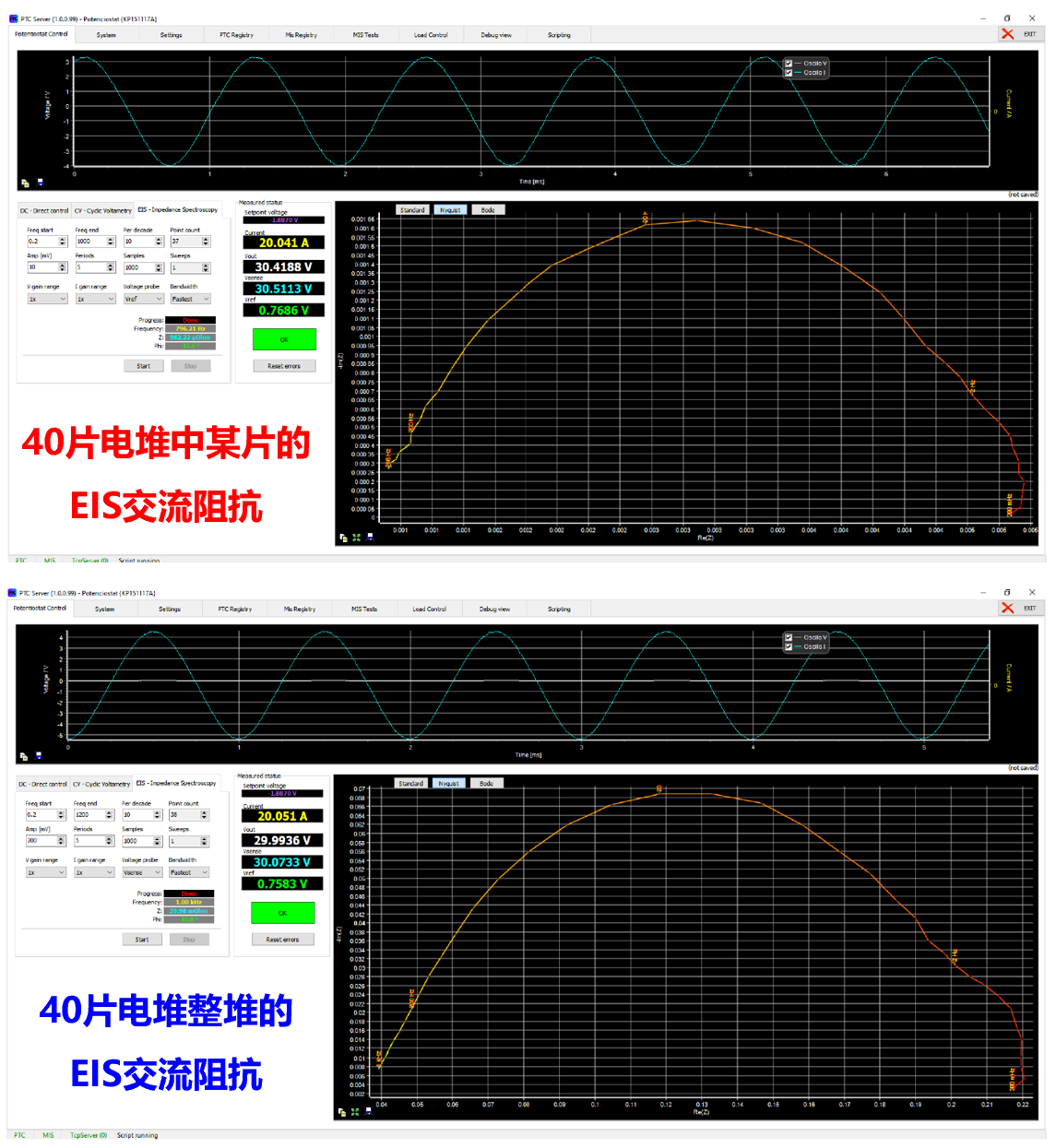Screen dimensions: 1056x1148
Task: Click Current readout 20.041 A
Action: click(284, 243)
